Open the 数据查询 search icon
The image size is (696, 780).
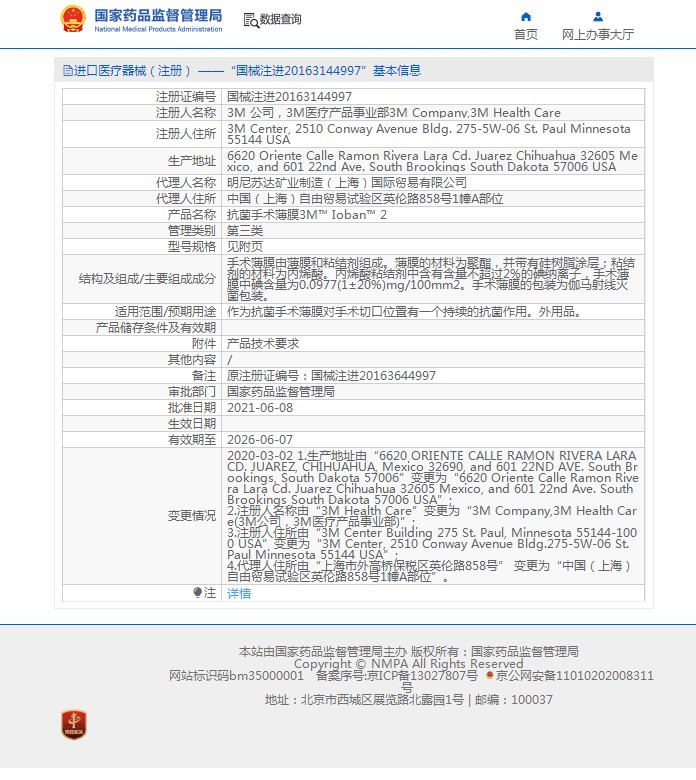pyautogui.click(x=251, y=20)
